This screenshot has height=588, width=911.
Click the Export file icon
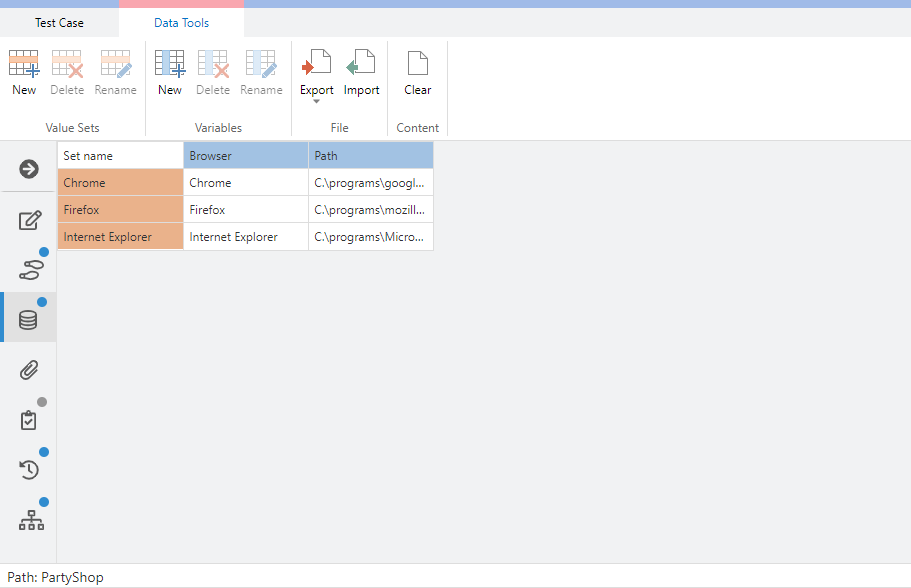(x=317, y=65)
